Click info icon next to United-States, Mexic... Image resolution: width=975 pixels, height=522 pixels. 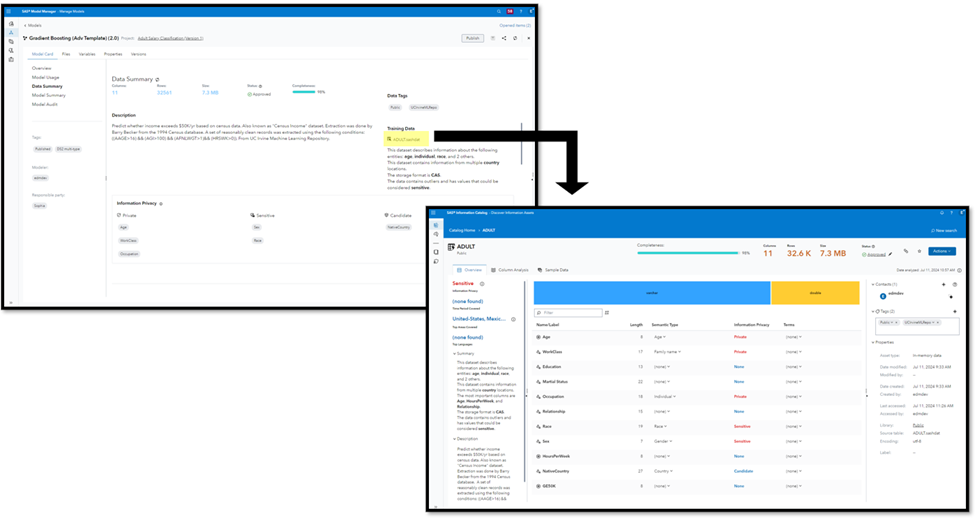(513, 319)
